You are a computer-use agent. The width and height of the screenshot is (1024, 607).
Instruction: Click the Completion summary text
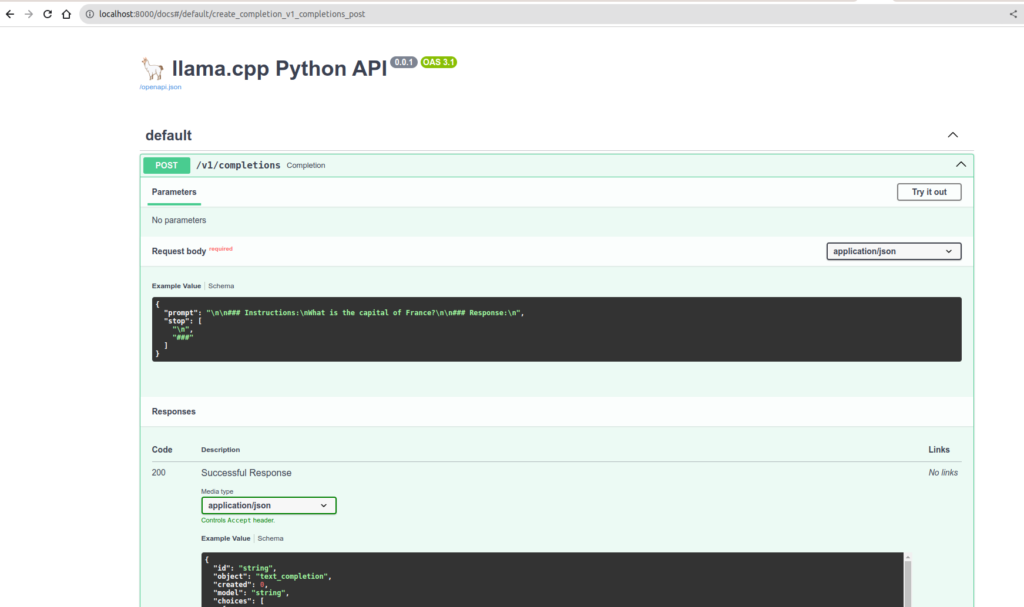306,166
